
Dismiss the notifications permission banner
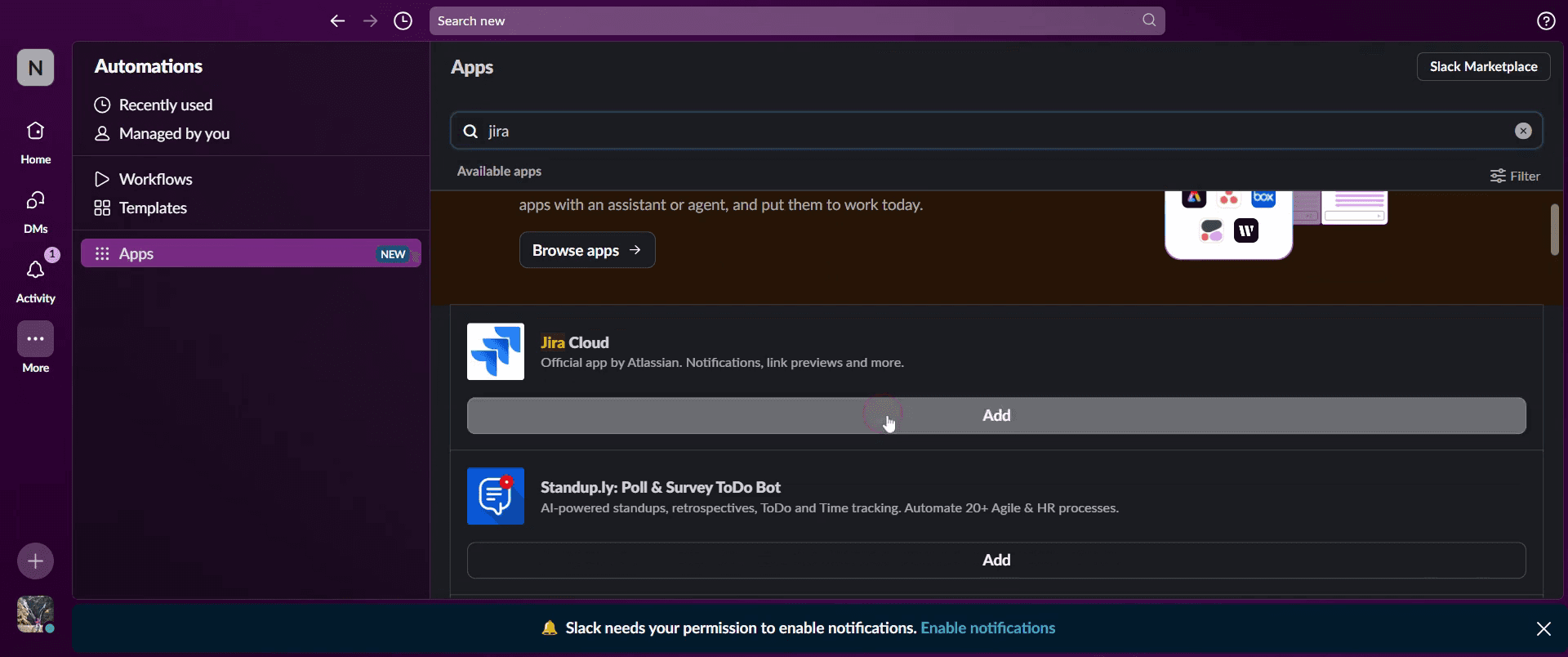click(x=1543, y=628)
